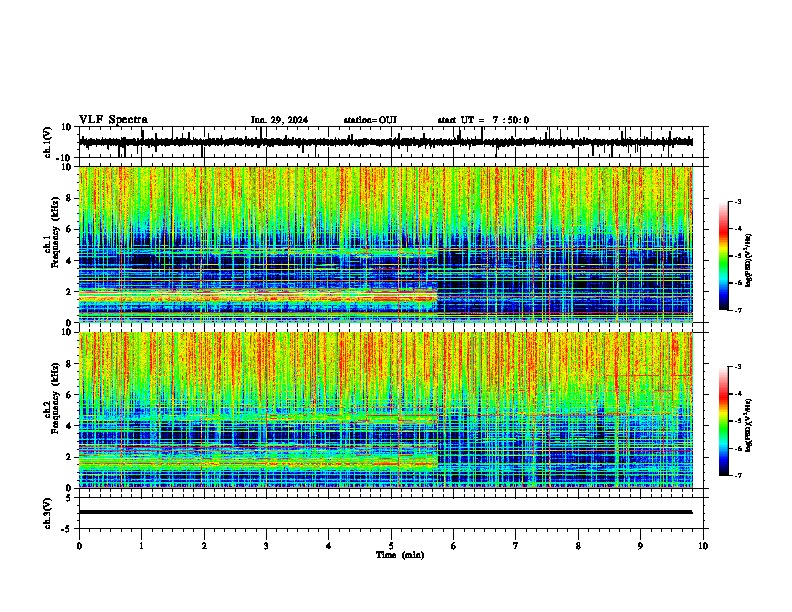Click the time-axis tick label "3"

click(x=266, y=546)
